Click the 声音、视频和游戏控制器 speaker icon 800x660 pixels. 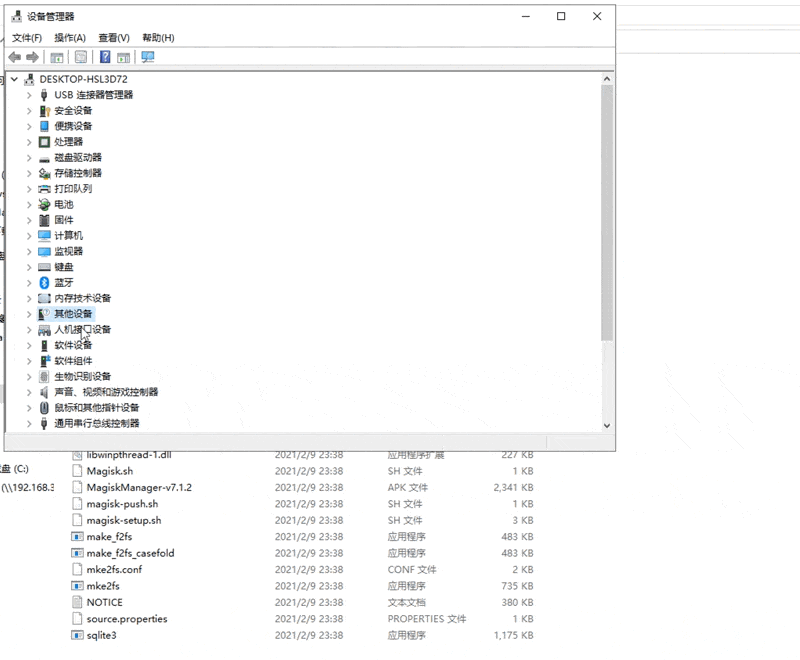pos(44,392)
